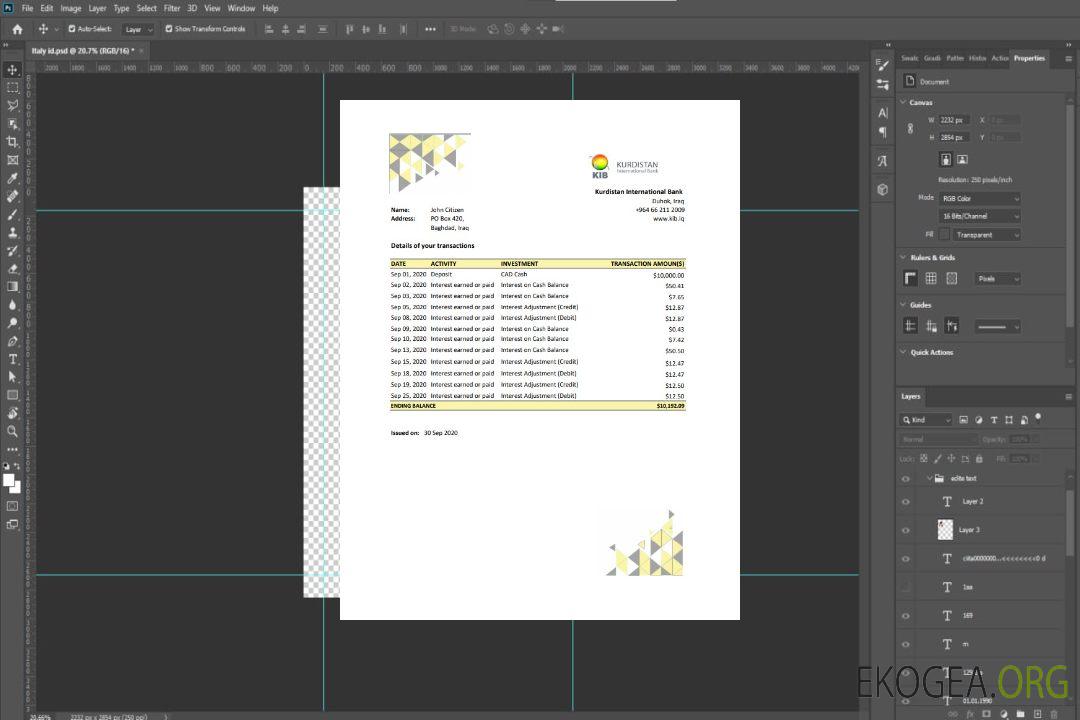Open the RGB Color mode dropdown

pyautogui.click(x=979, y=199)
